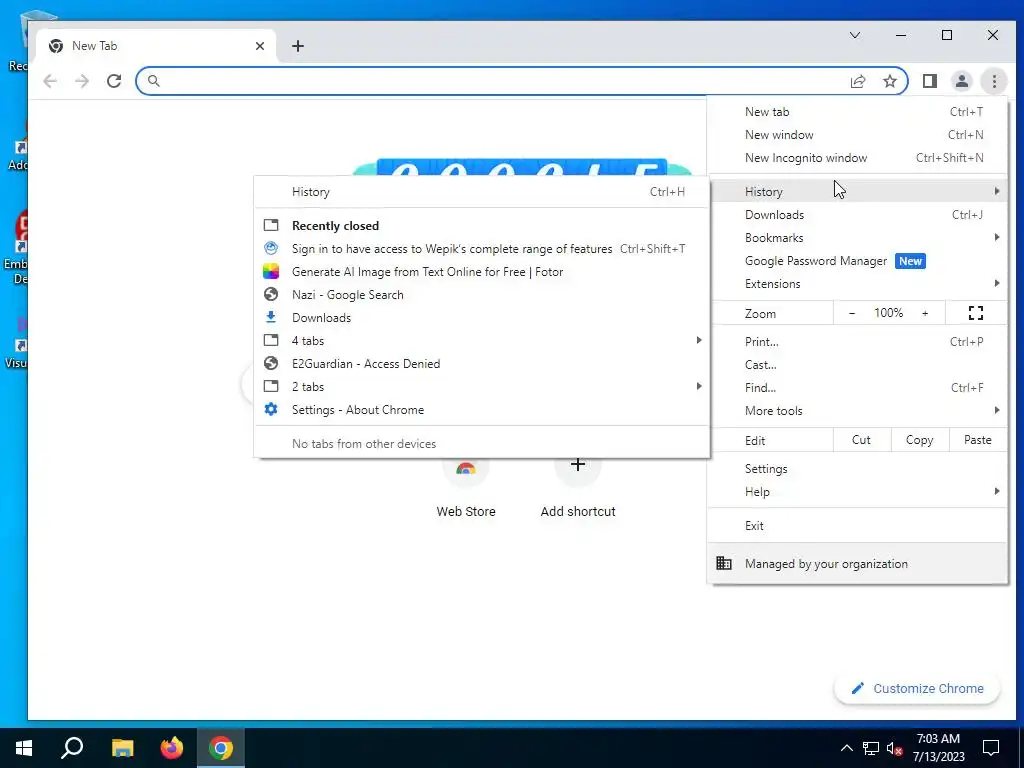The height and width of the screenshot is (768, 1024).
Task: Click the network tray icon
Action: coord(871,748)
